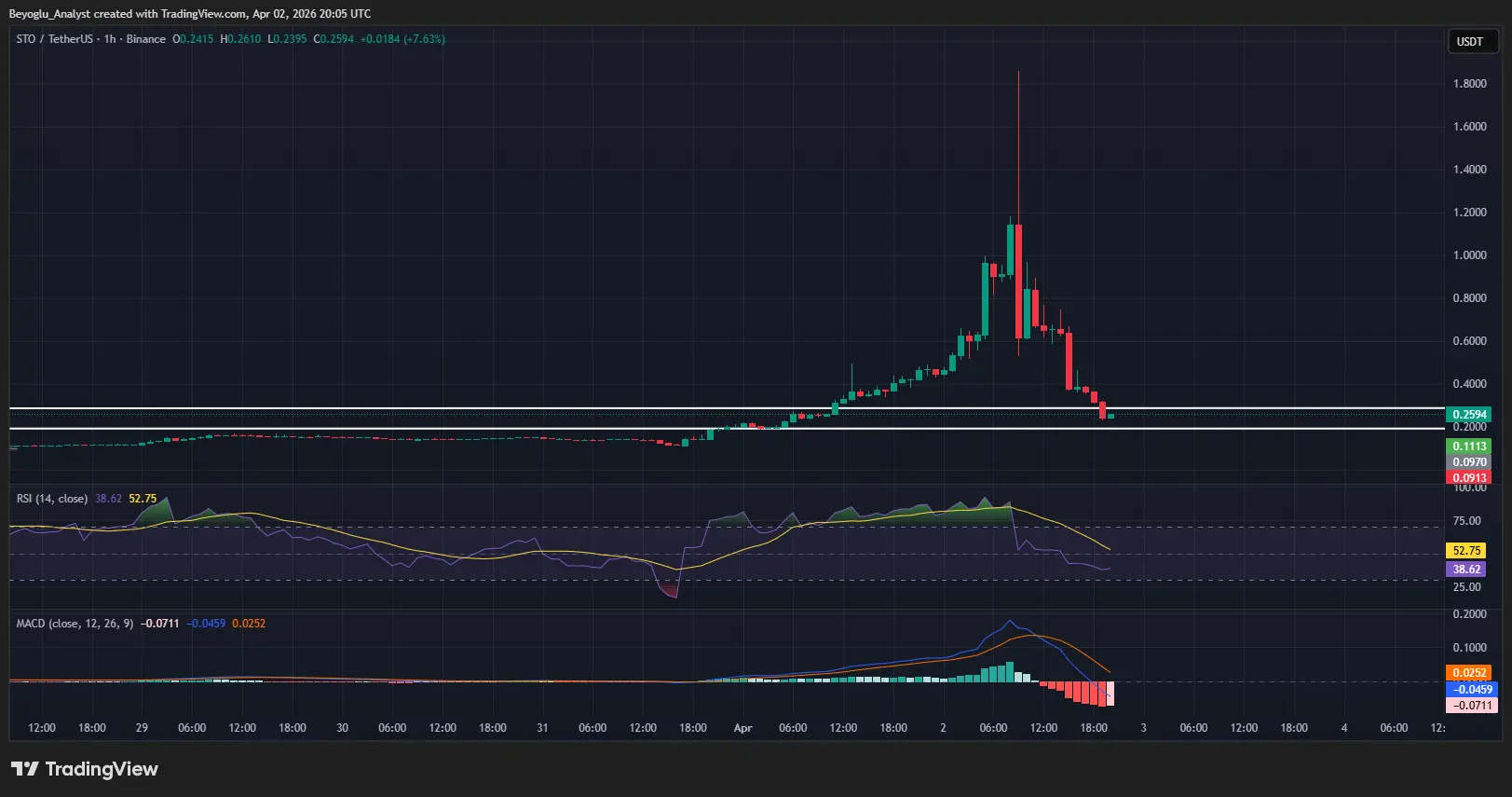Click the 1.8000 price scale label
The image size is (1512, 797).
point(1470,84)
